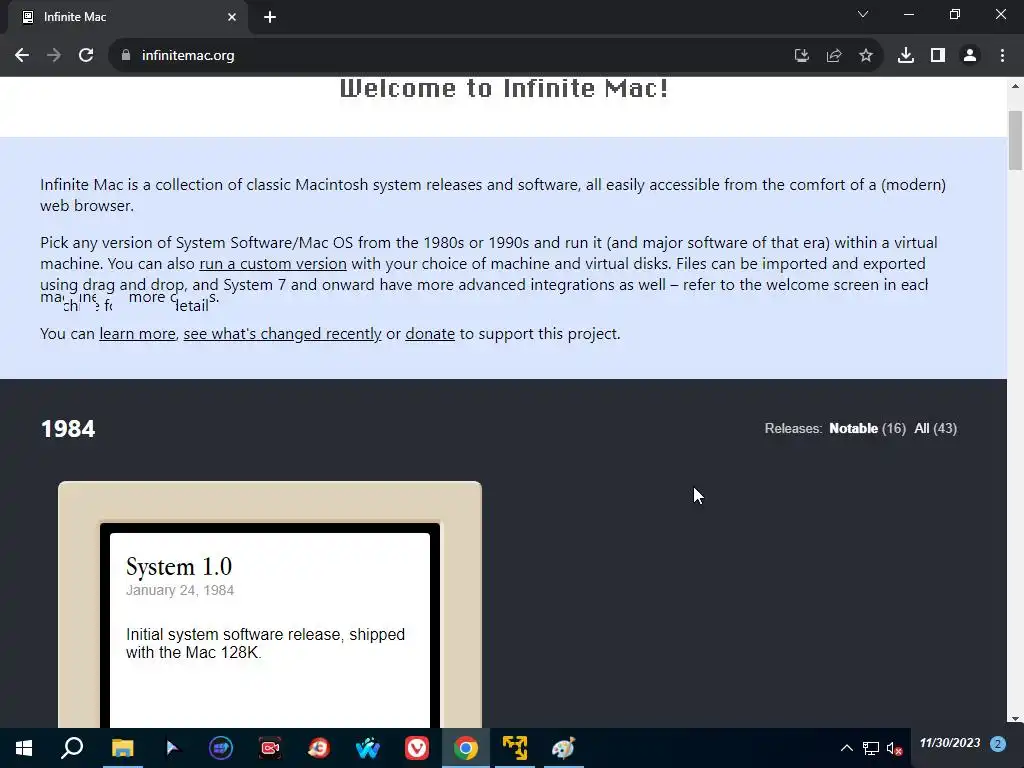Follow the 'run a custom version' link

click(x=273, y=264)
